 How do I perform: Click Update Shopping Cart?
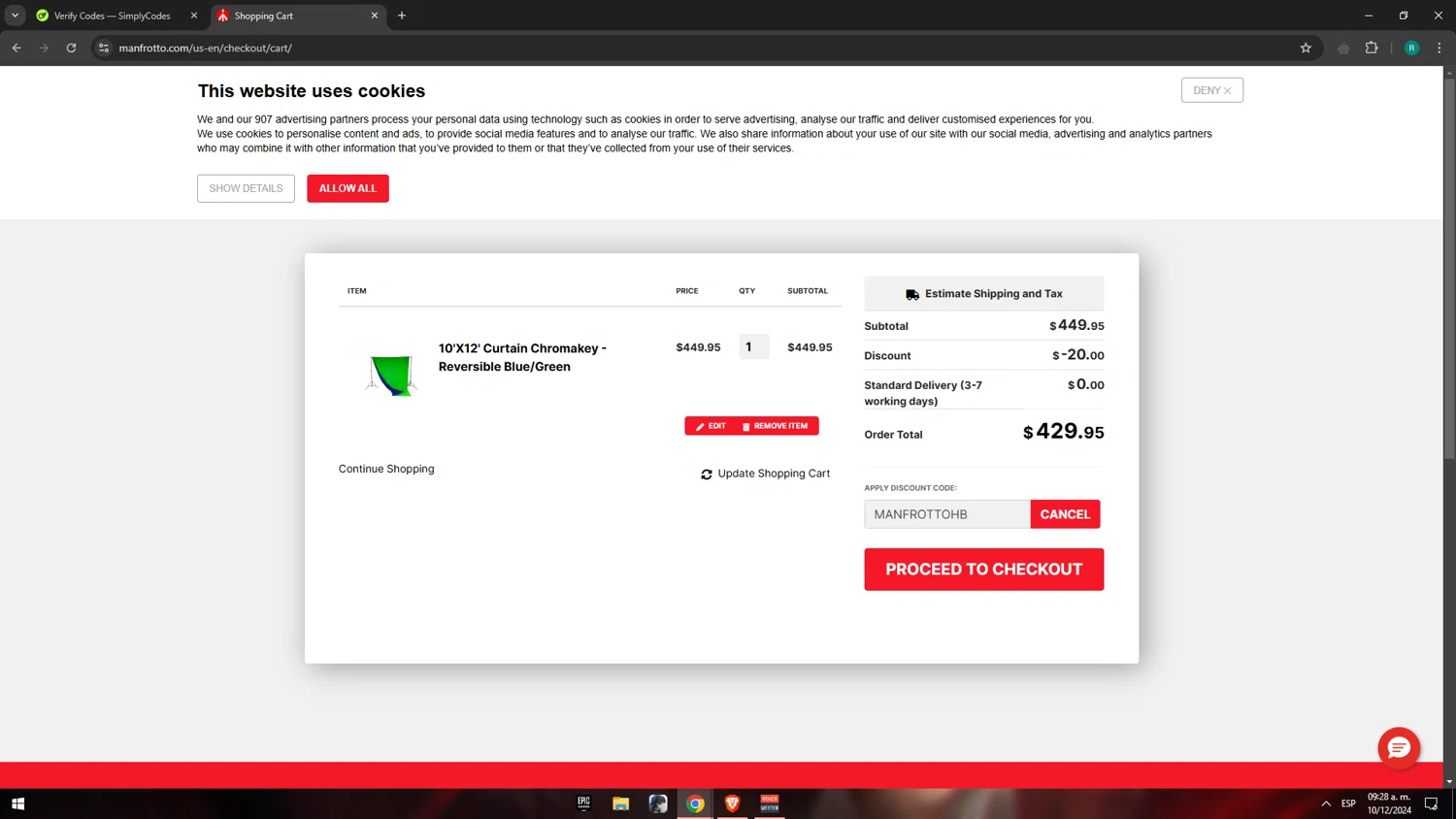(765, 474)
